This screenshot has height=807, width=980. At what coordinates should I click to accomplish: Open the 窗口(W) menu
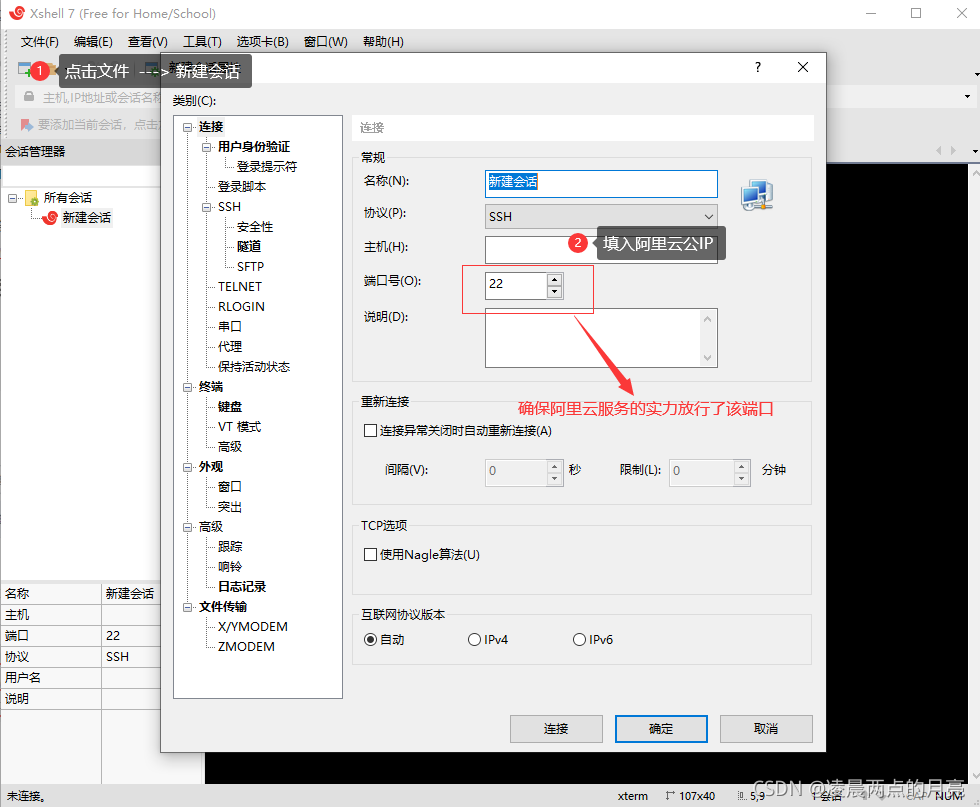click(326, 42)
